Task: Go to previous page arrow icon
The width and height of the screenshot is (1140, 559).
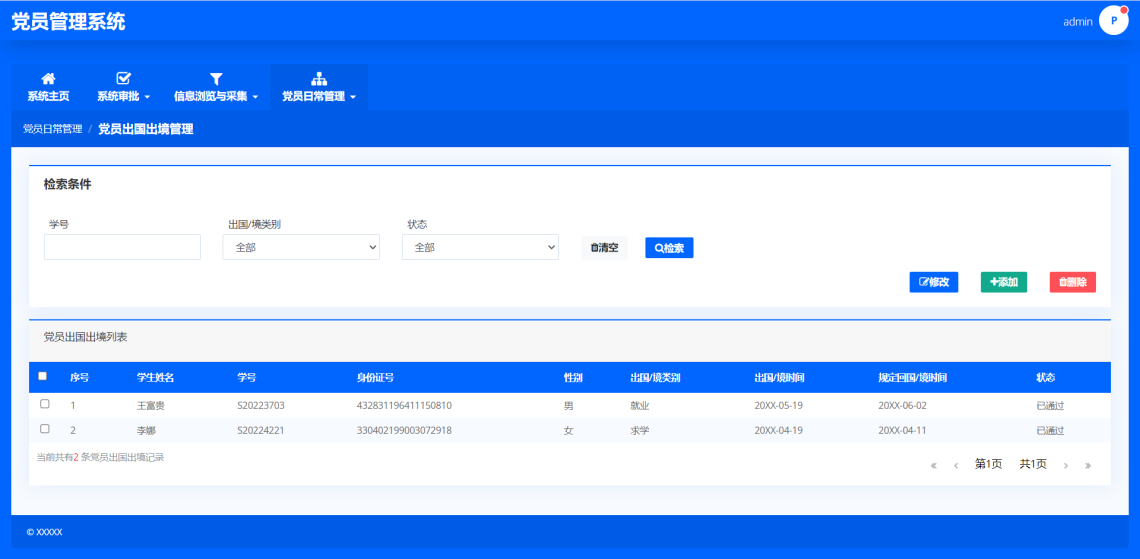Action: click(x=955, y=465)
